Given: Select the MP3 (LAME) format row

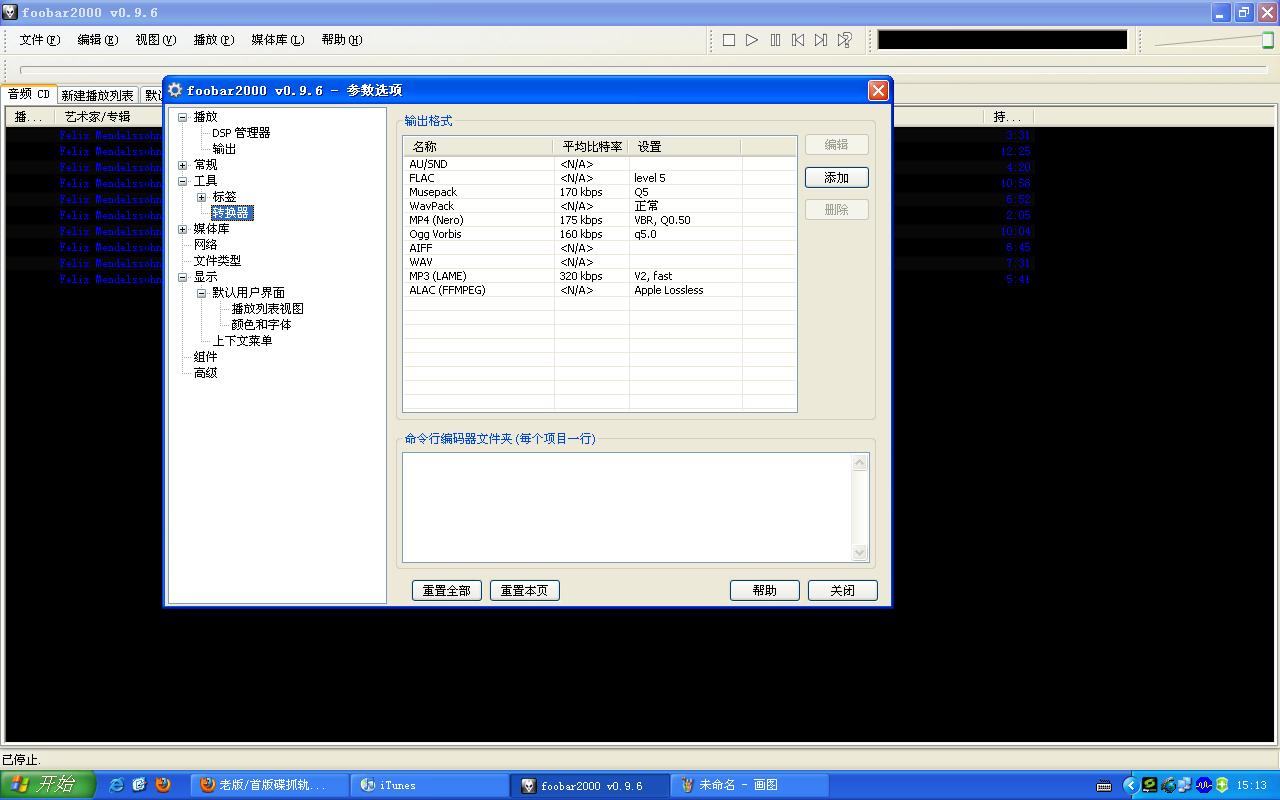Looking at the screenshot, I should coord(599,276).
